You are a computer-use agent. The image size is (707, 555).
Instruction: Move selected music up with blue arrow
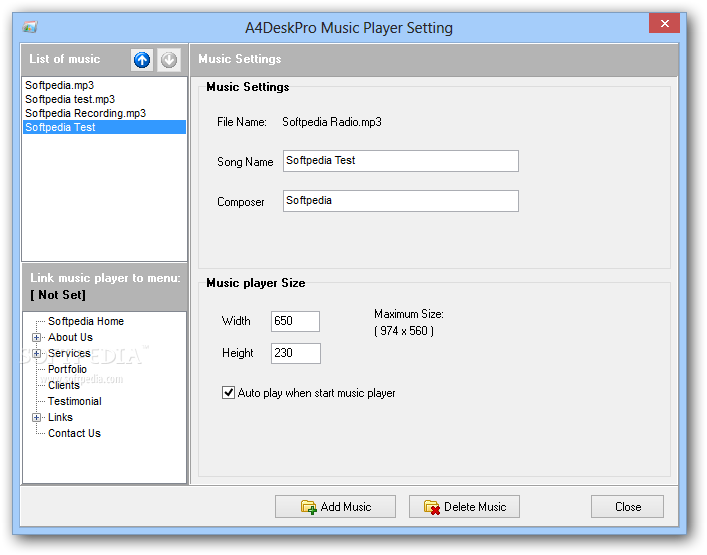[x=142, y=60]
